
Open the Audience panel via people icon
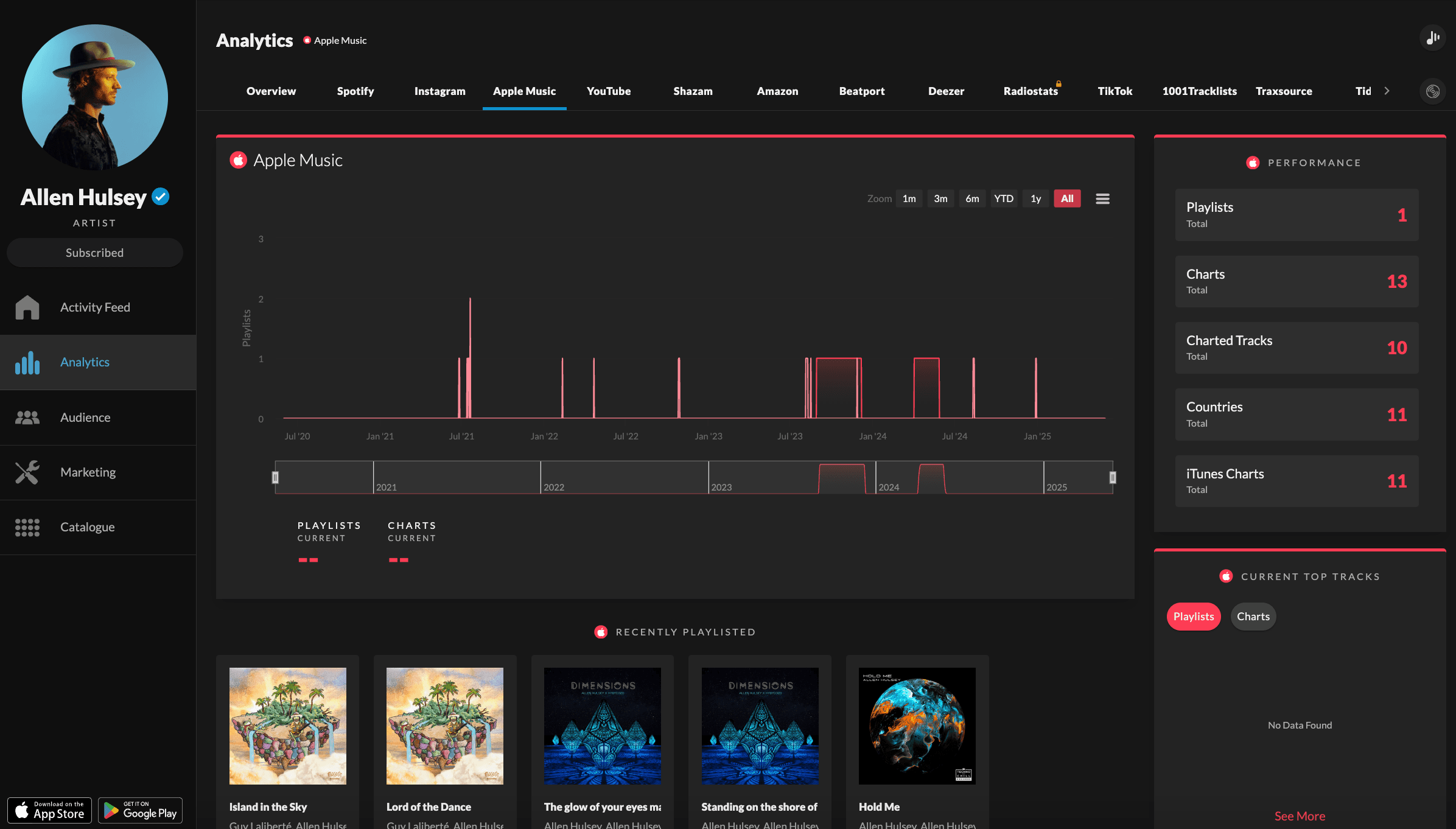point(27,417)
